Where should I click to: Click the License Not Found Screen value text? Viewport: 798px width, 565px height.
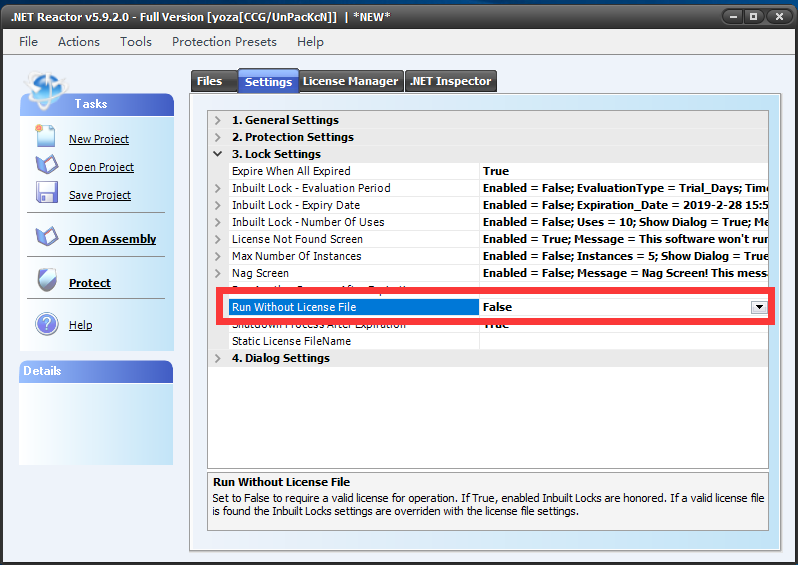point(625,239)
